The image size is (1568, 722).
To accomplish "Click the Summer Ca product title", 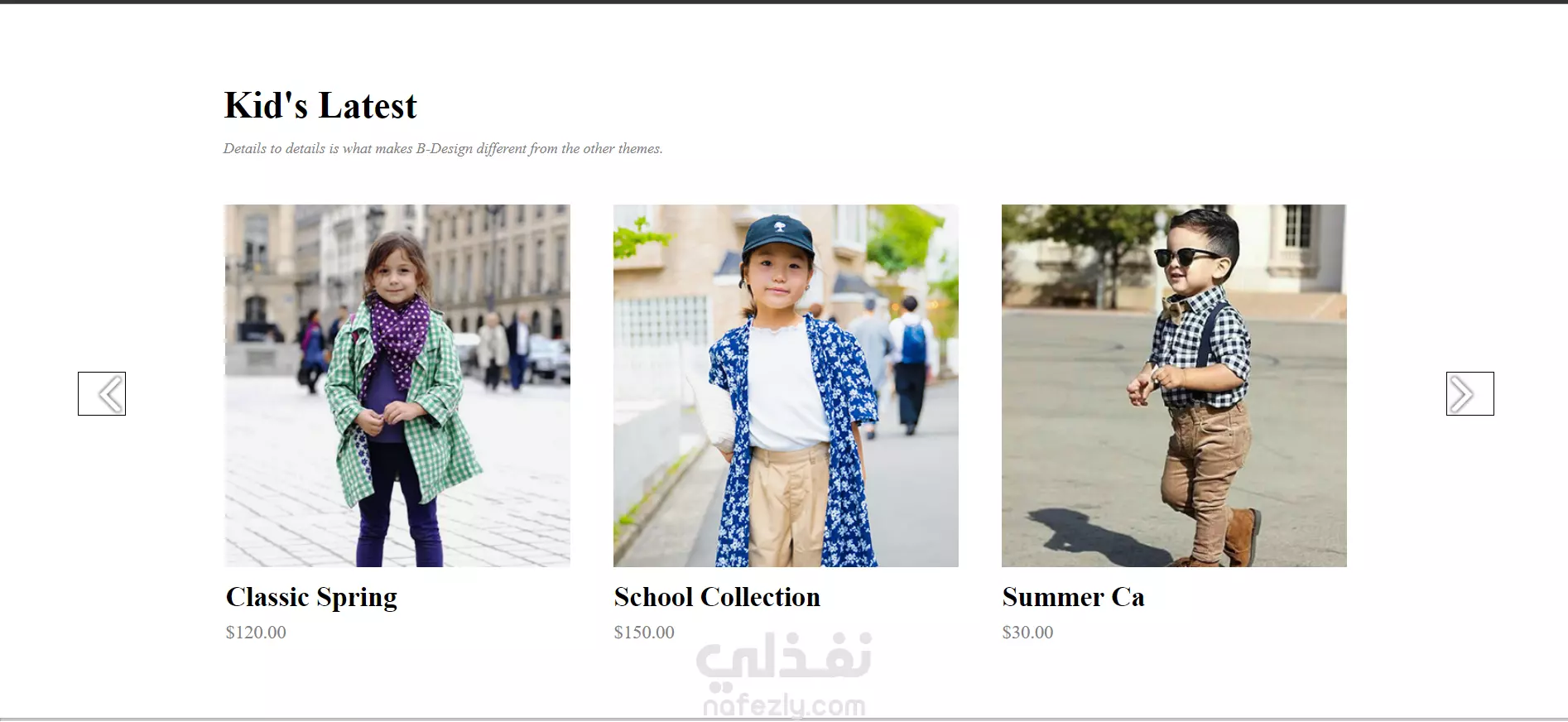I will [1074, 597].
